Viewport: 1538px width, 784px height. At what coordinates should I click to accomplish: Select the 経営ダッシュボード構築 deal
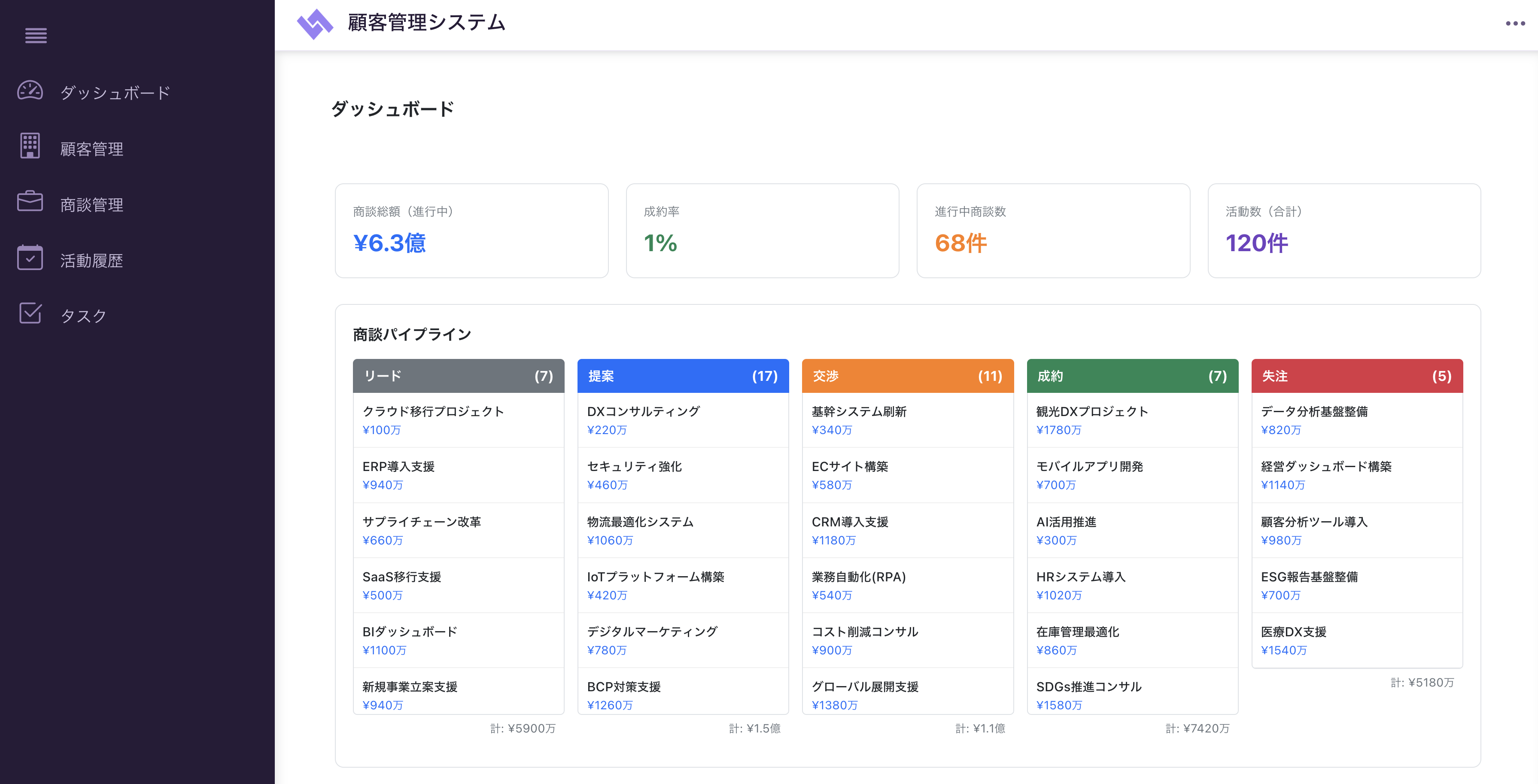1357,475
